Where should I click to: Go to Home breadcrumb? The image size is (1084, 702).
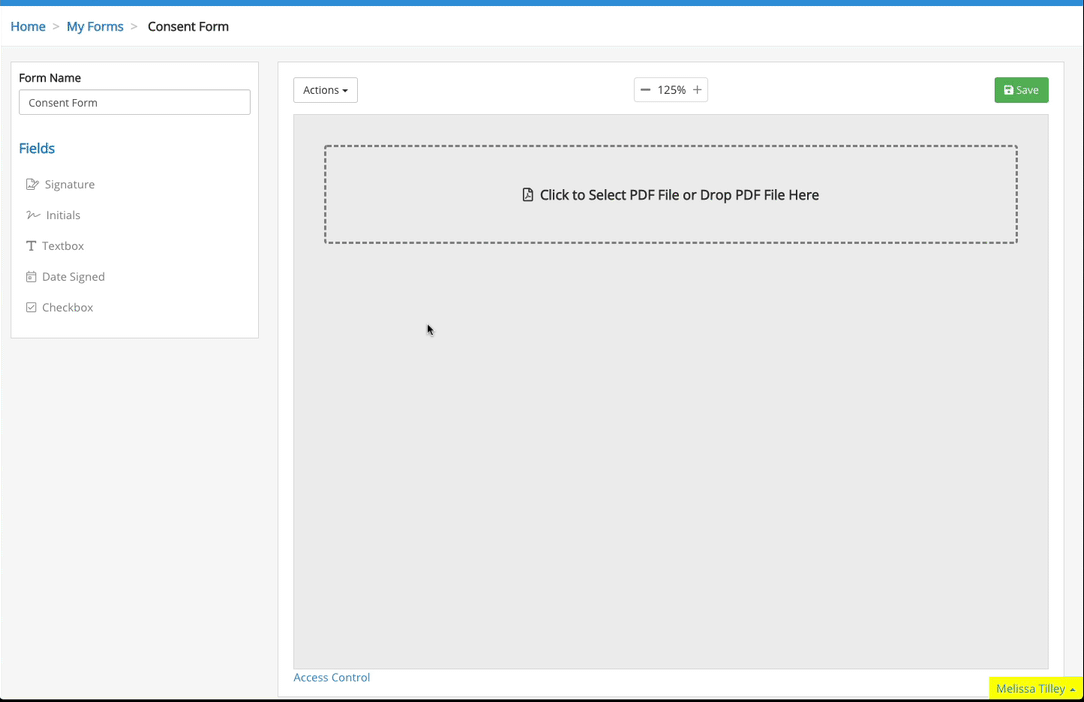coord(28,26)
